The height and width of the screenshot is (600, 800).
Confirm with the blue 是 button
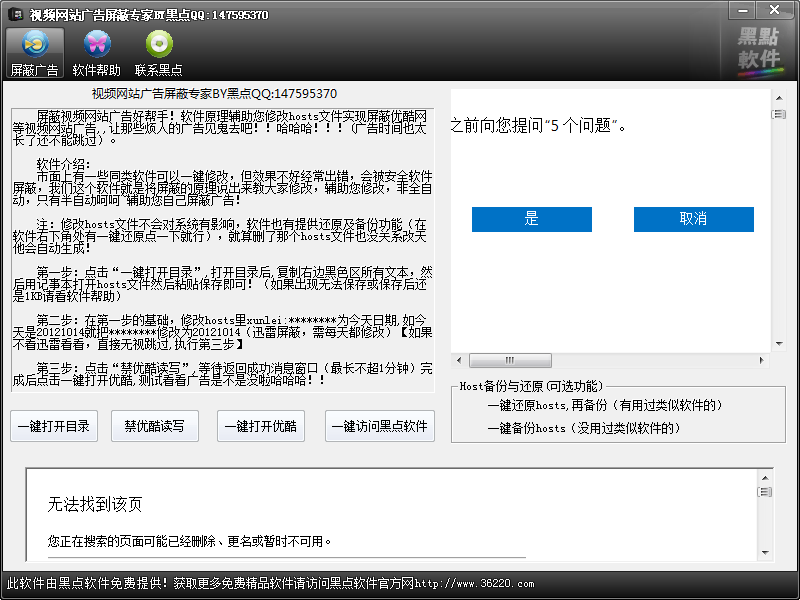click(532, 219)
